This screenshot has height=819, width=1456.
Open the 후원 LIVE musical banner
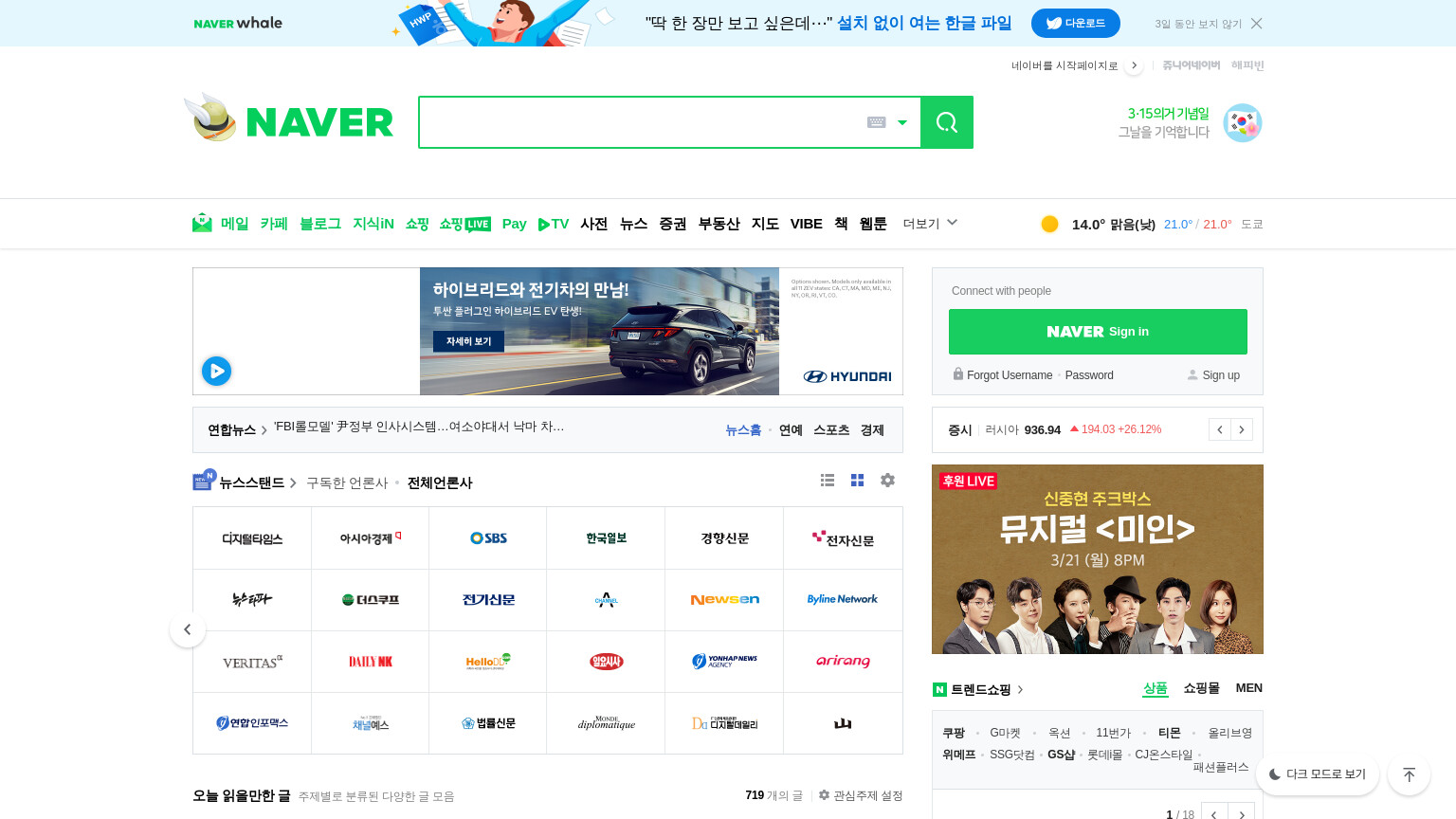click(x=1098, y=559)
